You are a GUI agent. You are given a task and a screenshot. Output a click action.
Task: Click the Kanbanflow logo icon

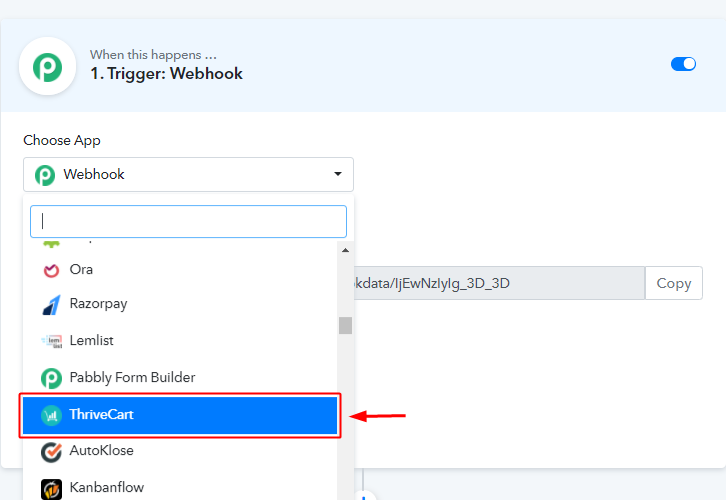51,489
